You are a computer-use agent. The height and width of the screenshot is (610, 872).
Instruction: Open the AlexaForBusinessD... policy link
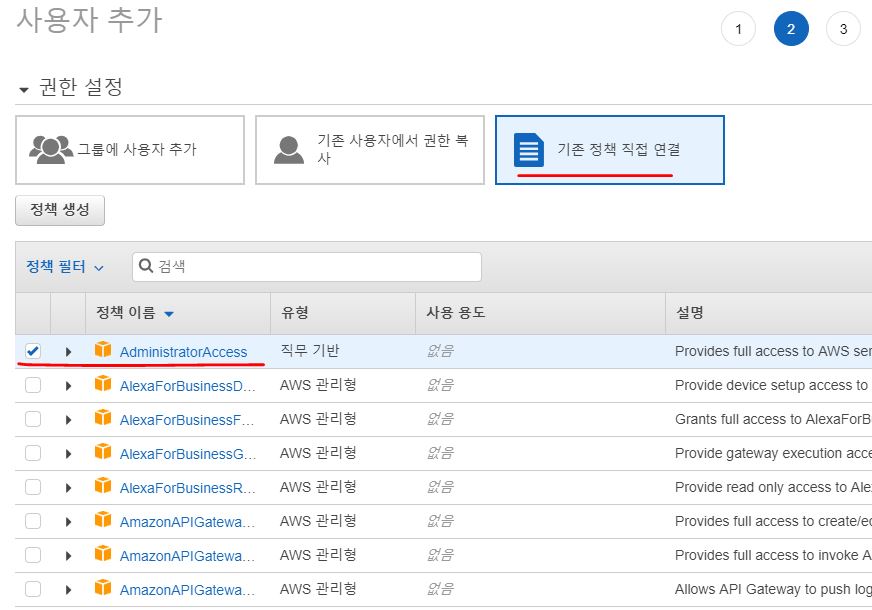(188, 385)
